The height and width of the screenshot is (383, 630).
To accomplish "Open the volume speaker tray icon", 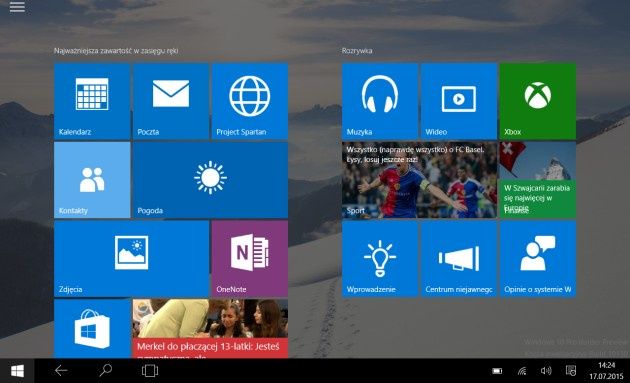I will [x=546, y=371].
